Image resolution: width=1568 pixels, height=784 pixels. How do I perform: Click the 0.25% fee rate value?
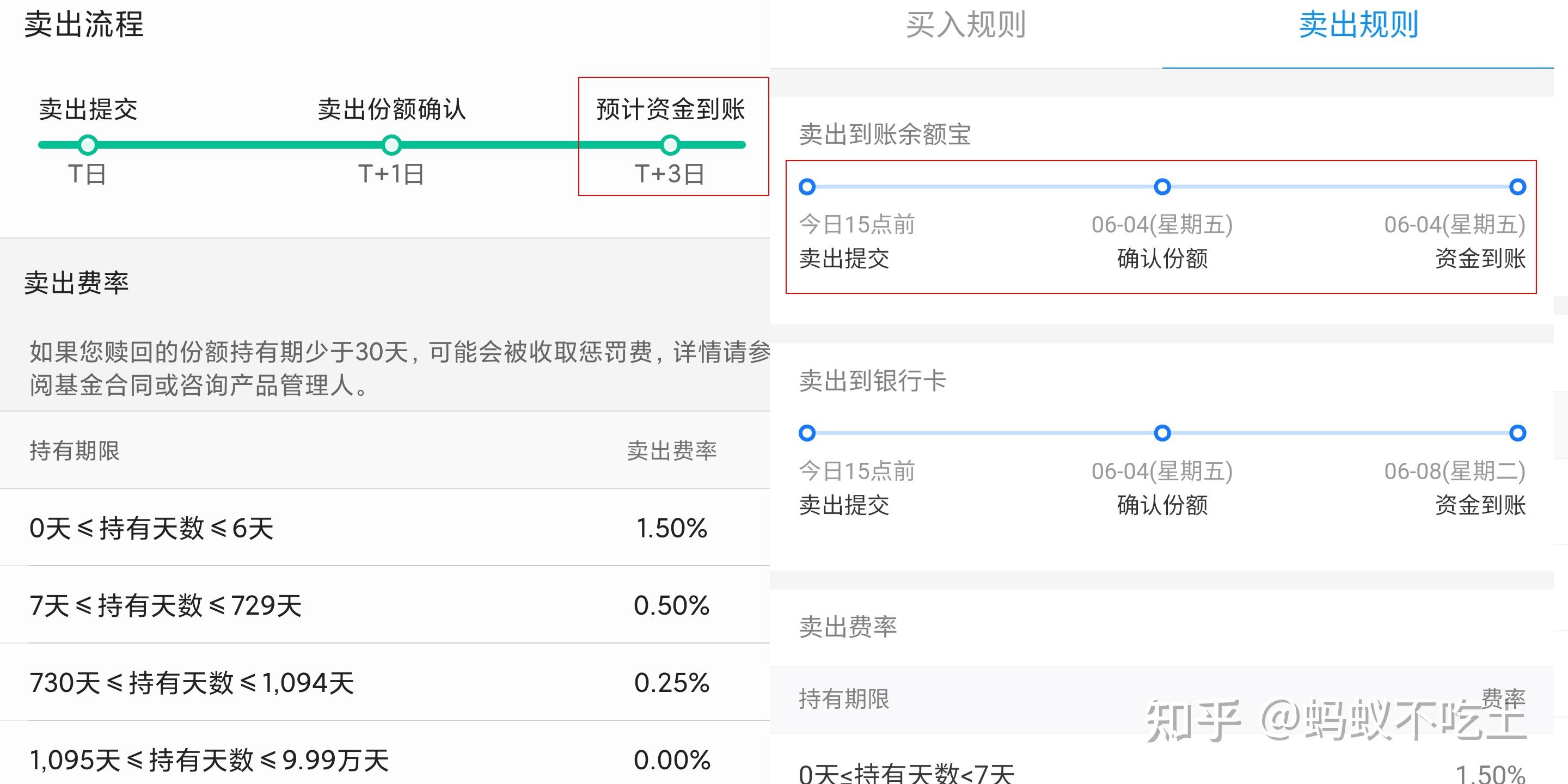point(671,682)
